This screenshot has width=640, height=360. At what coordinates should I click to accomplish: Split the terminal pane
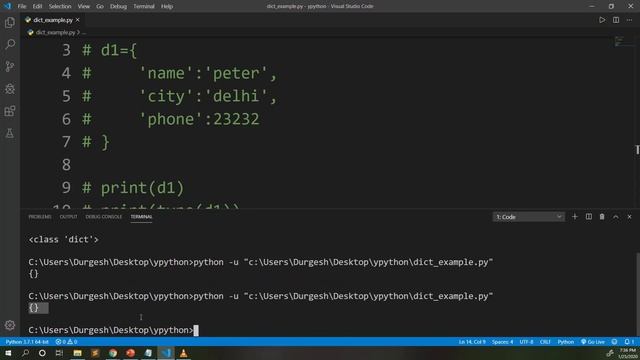pos(589,217)
